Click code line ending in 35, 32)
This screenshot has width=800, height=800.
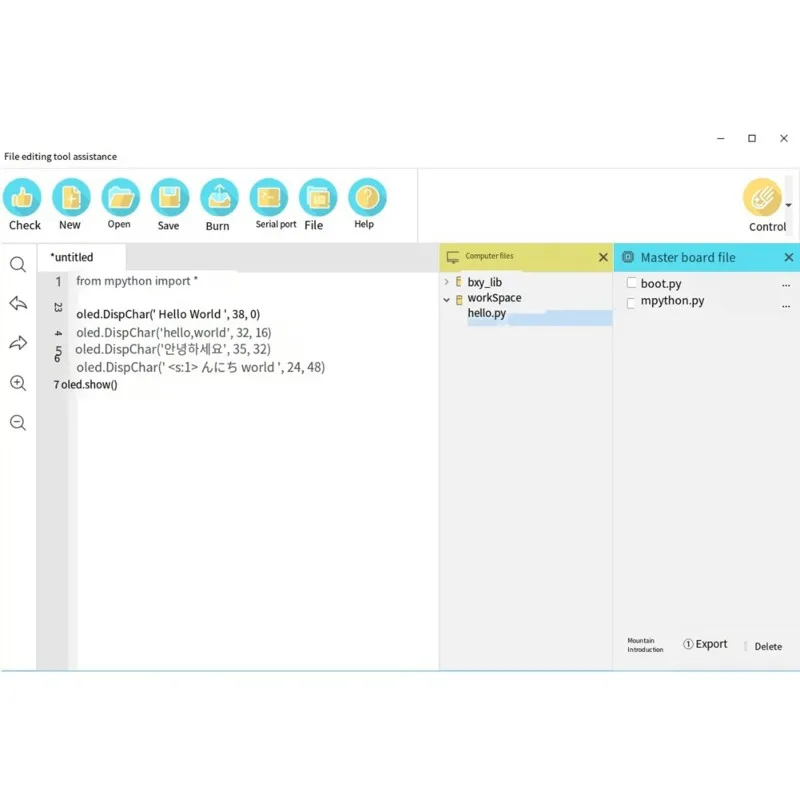[173, 349]
